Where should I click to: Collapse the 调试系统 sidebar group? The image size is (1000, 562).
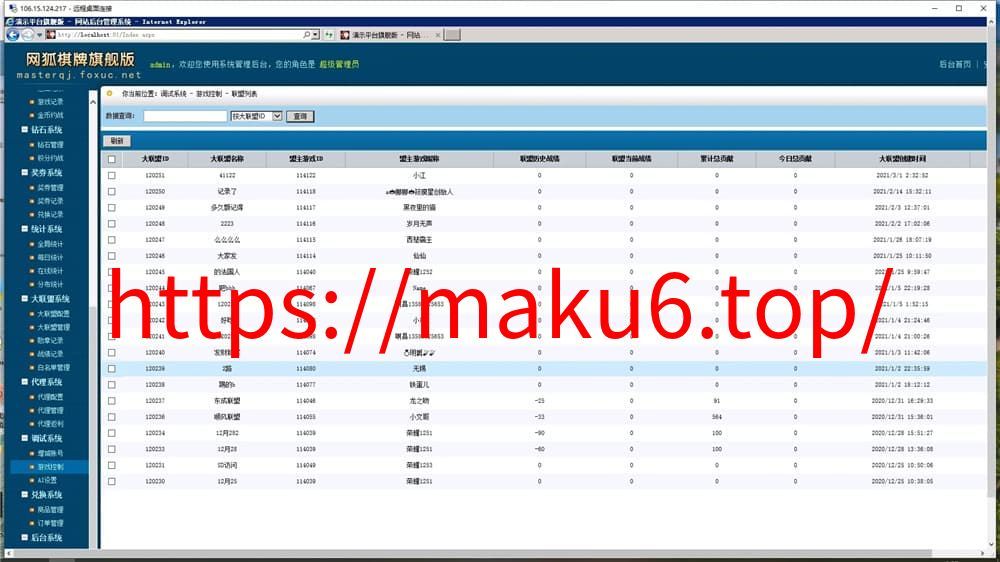coord(24,438)
